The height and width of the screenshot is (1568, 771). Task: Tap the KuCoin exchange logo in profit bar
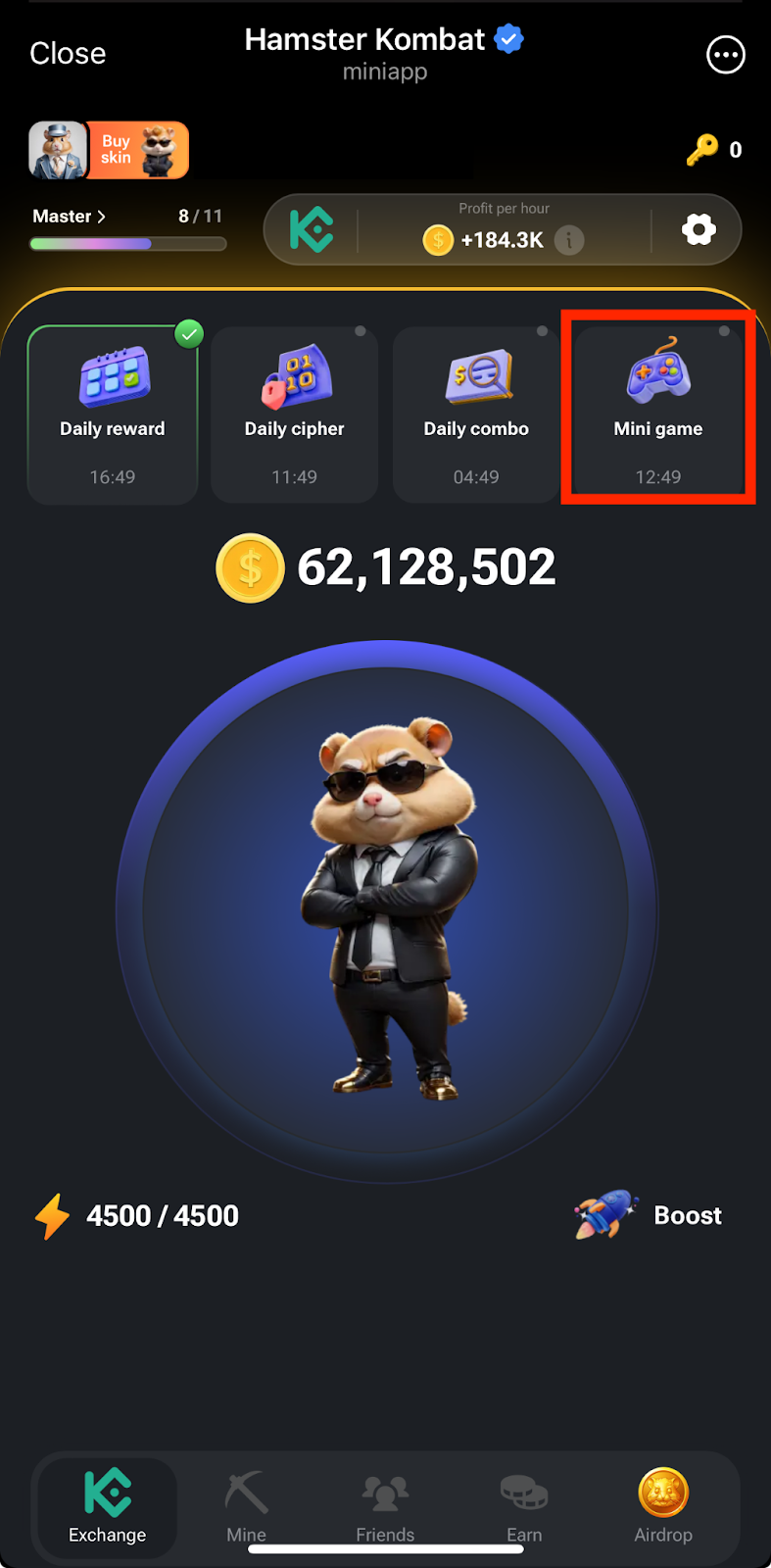coord(312,230)
